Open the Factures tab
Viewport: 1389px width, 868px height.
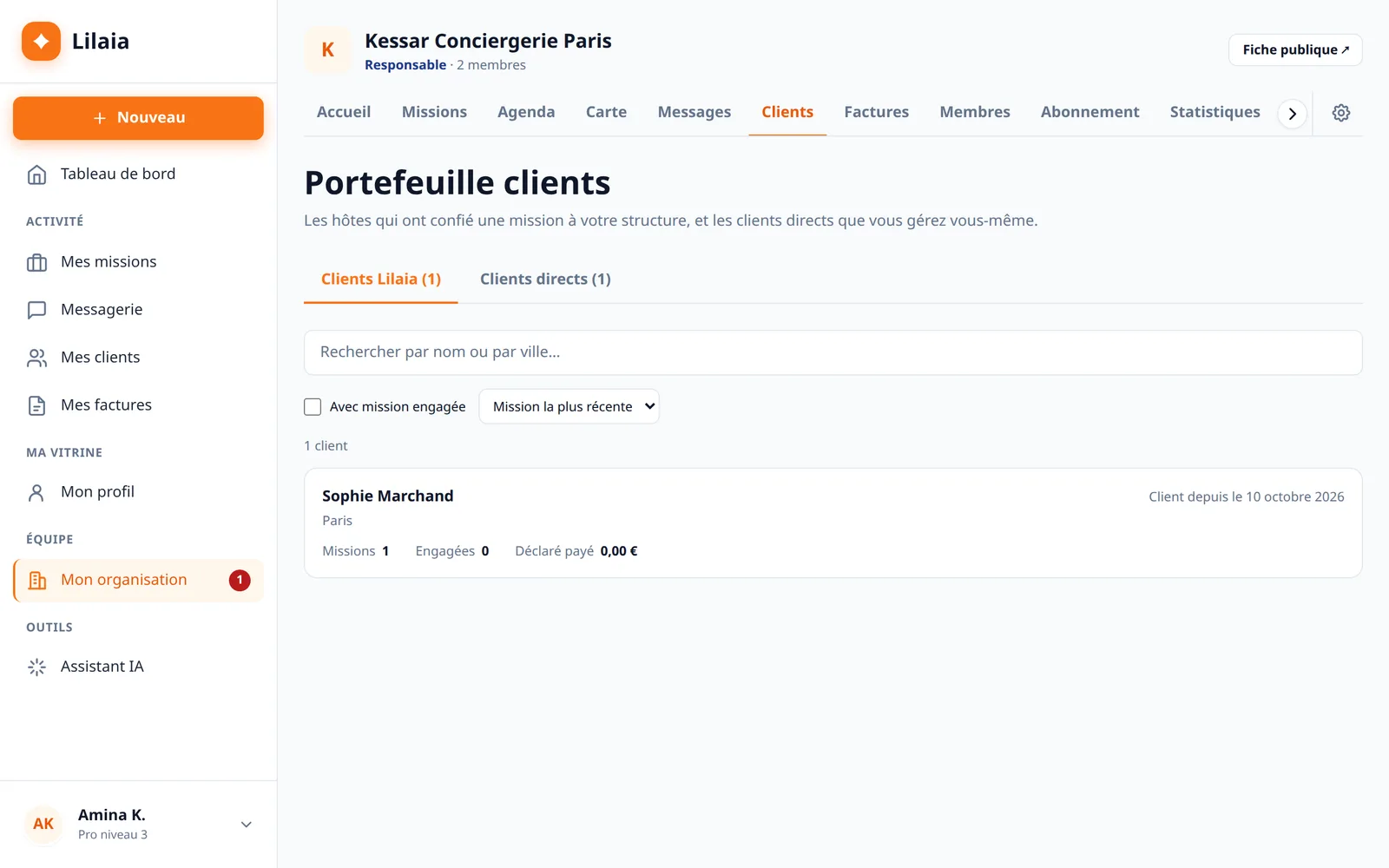876,112
